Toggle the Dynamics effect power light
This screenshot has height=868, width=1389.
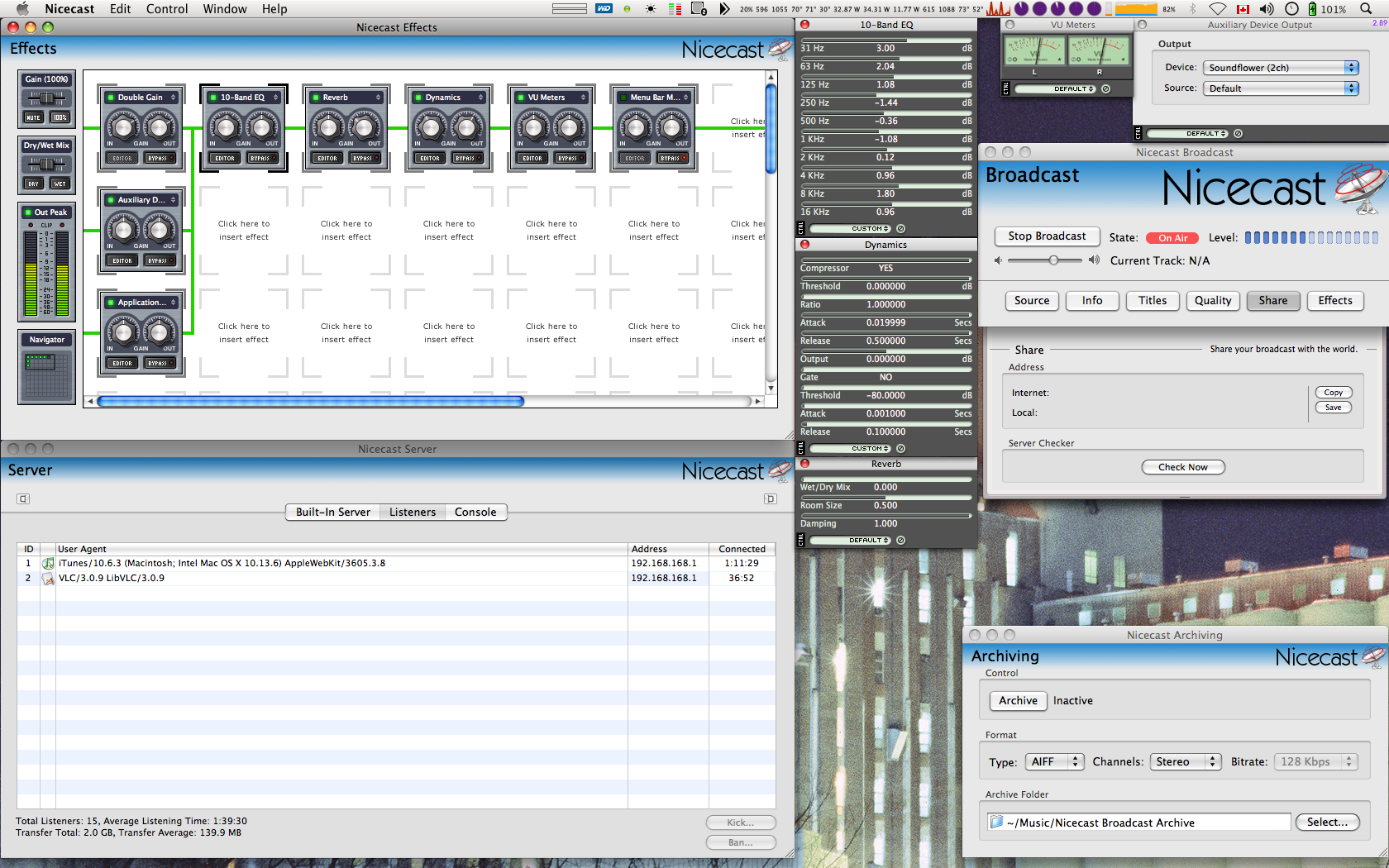(x=418, y=98)
